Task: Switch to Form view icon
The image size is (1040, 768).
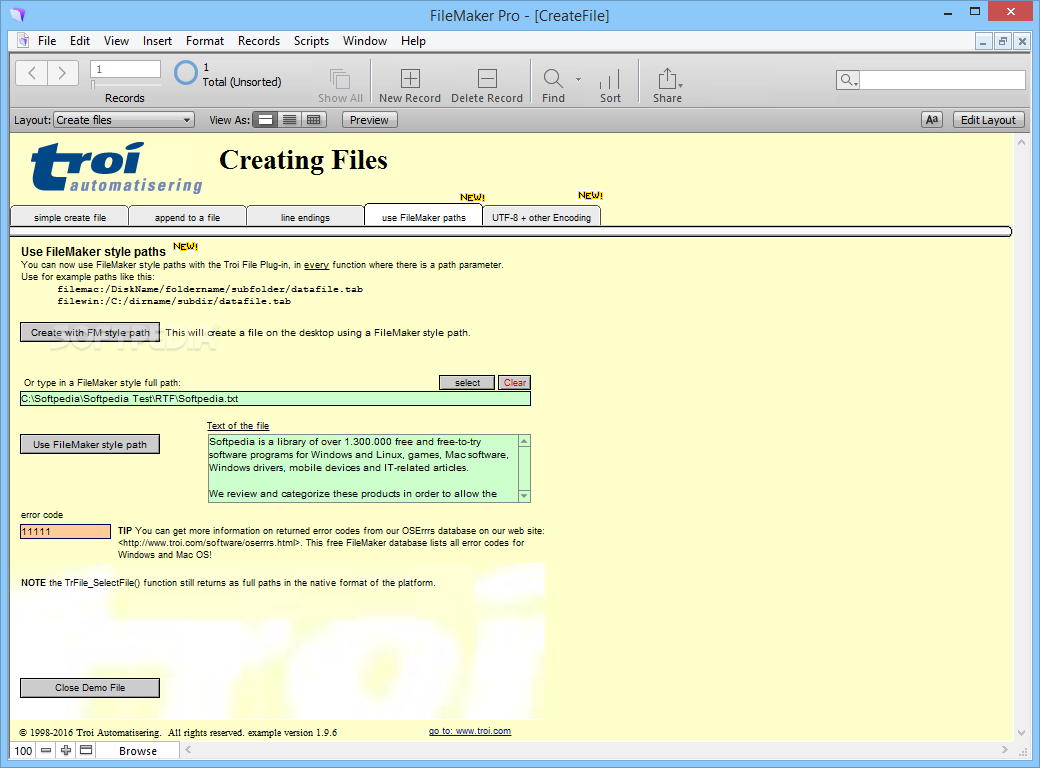Action: [265, 120]
